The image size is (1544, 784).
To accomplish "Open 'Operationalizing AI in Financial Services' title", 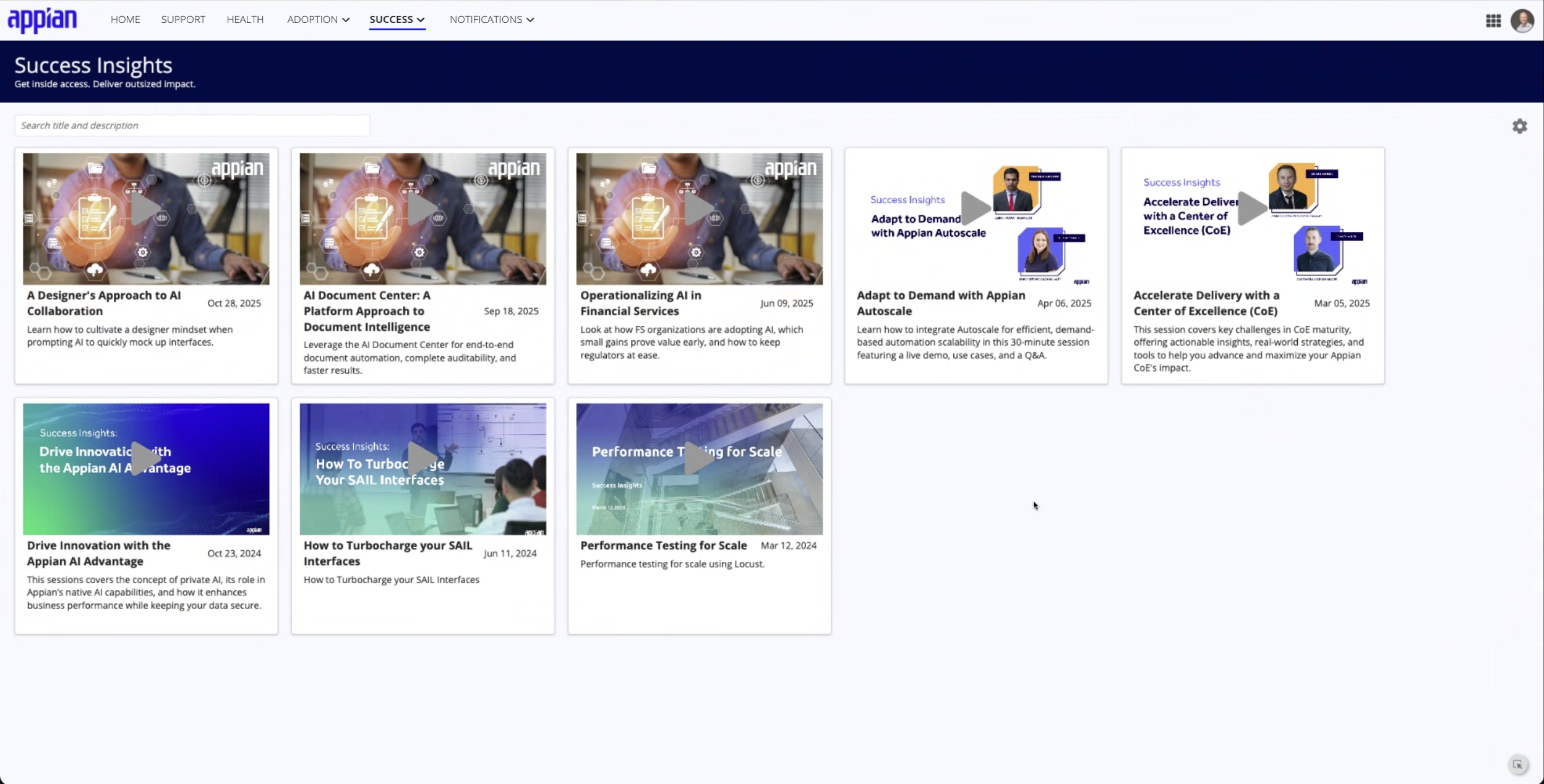I will tap(641, 303).
